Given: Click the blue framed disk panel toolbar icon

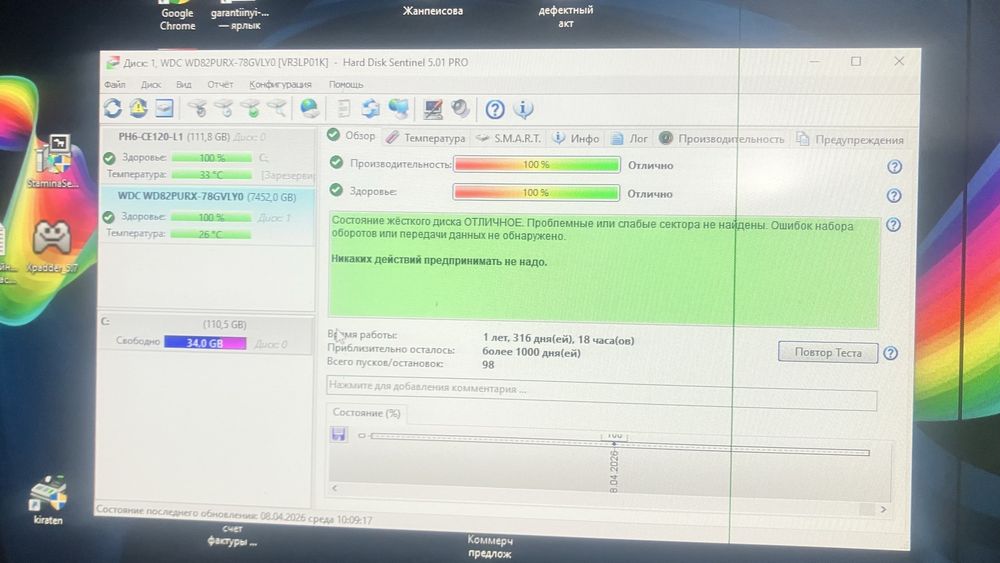Looking at the screenshot, I should (x=165, y=108).
